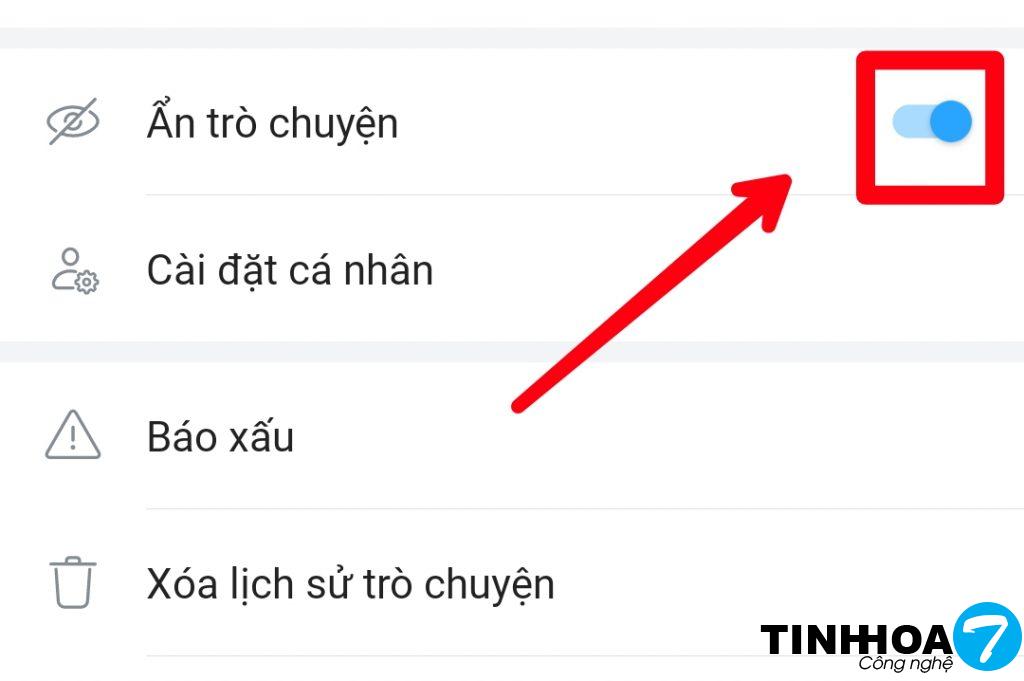This screenshot has width=1024, height=681.
Task: Select the Báo xấu option
Action: (x=512, y=436)
